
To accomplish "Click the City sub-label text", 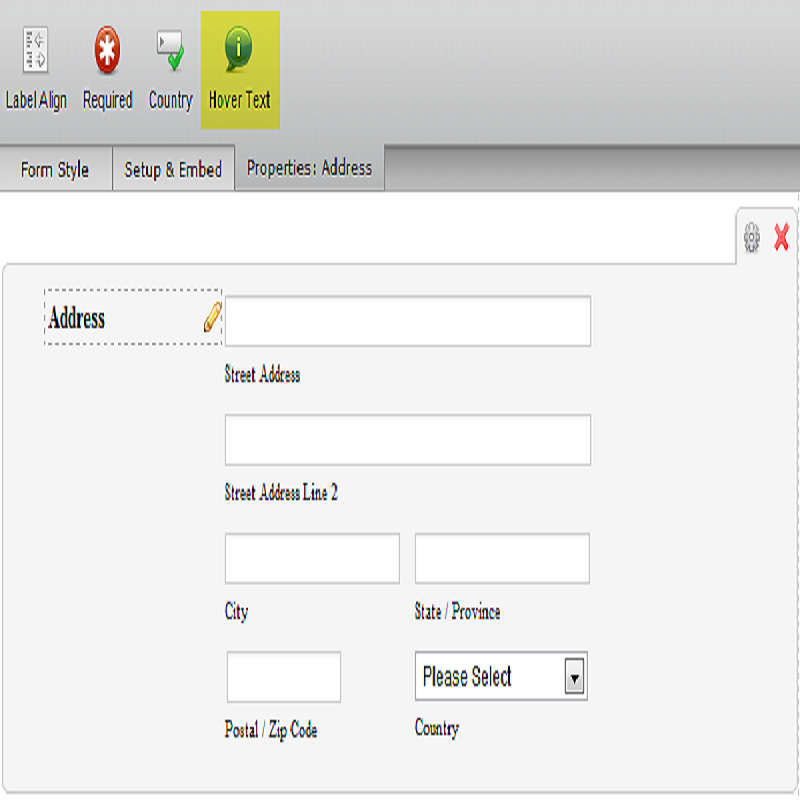I will click(236, 612).
